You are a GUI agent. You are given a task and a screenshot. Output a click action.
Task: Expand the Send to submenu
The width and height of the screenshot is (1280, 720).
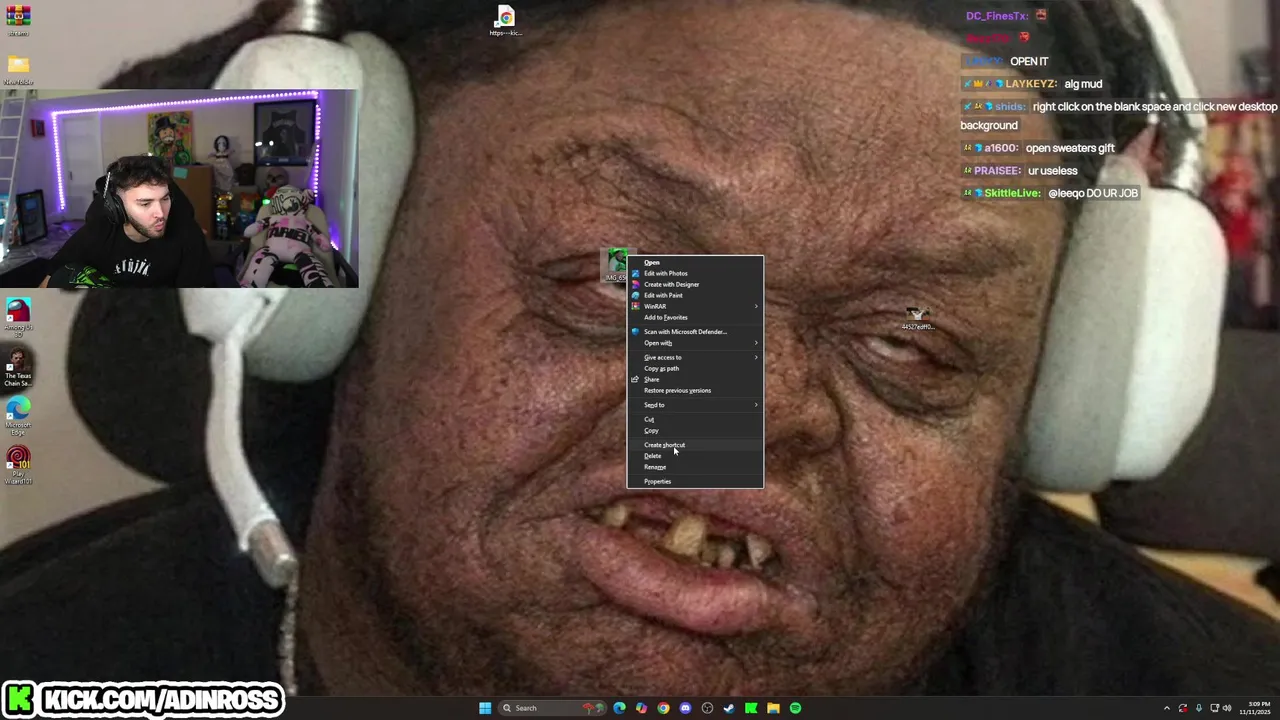click(695, 405)
